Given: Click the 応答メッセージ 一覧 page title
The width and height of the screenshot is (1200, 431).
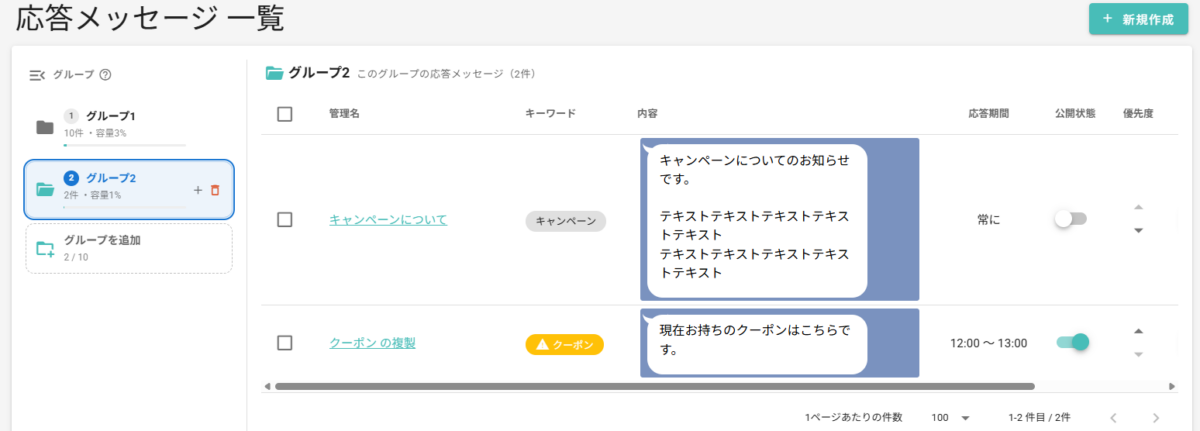Looking at the screenshot, I should click(x=150, y=19).
